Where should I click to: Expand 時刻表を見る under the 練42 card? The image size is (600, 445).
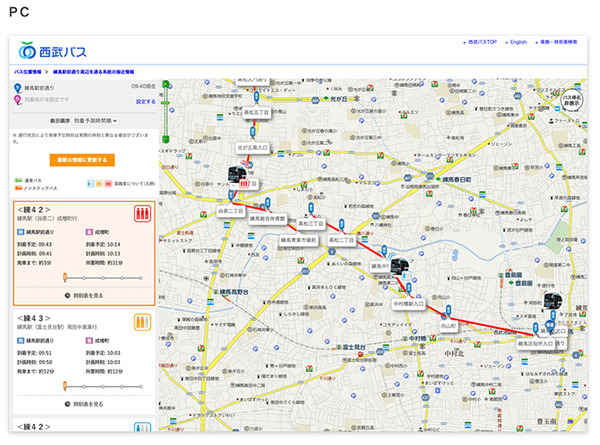[82, 296]
